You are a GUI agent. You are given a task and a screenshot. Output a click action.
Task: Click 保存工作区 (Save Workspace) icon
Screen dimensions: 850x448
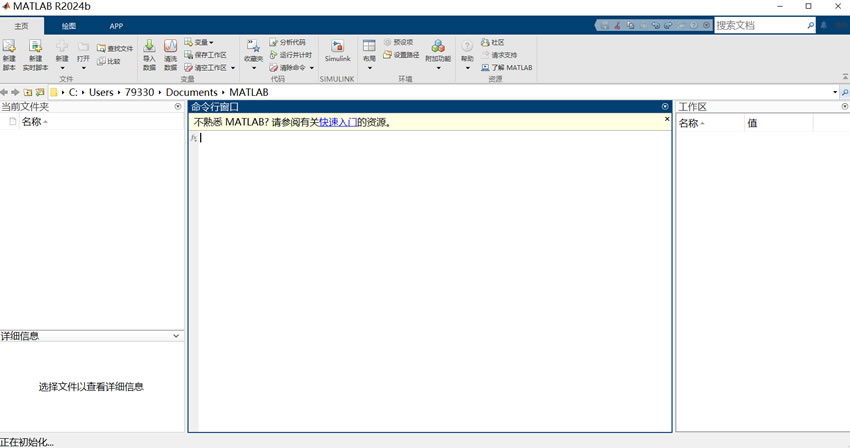click(x=188, y=55)
